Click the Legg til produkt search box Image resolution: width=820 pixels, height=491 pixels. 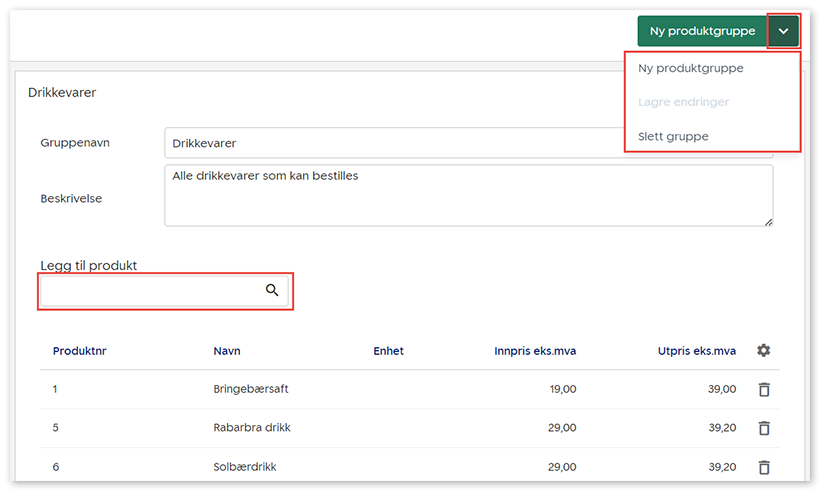coord(150,291)
